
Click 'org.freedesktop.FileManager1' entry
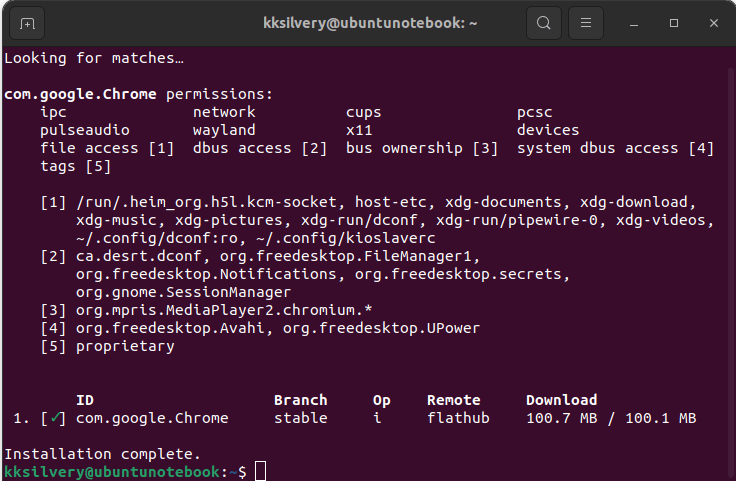click(x=345, y=256)
